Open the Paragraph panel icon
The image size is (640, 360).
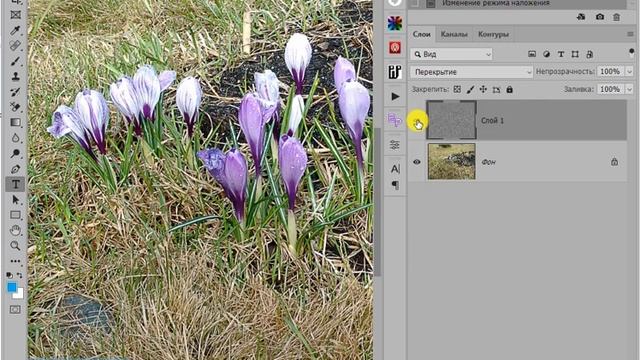(395, 185)
